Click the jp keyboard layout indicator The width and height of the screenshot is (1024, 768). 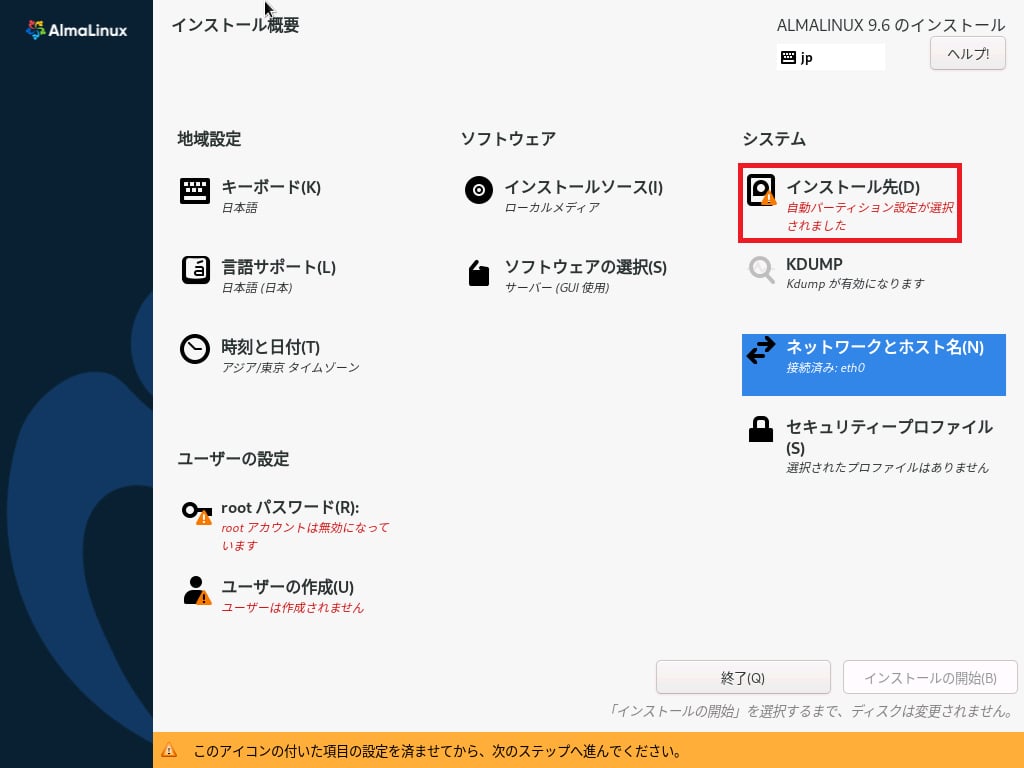[830, 57]
